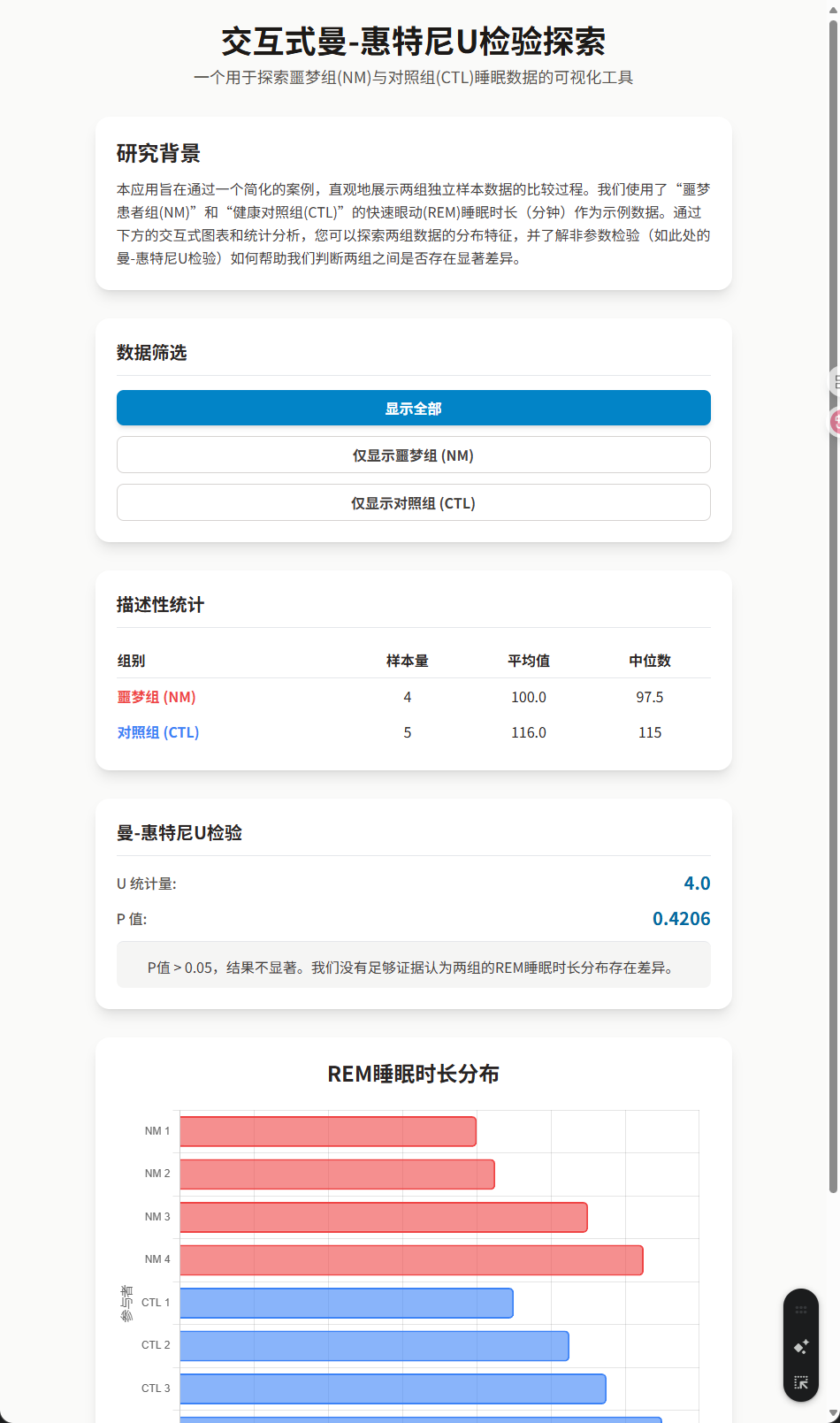Click the blue CTL 1 bar in chart
This screenshot has width=840, height=1423.
[347, 1303]
